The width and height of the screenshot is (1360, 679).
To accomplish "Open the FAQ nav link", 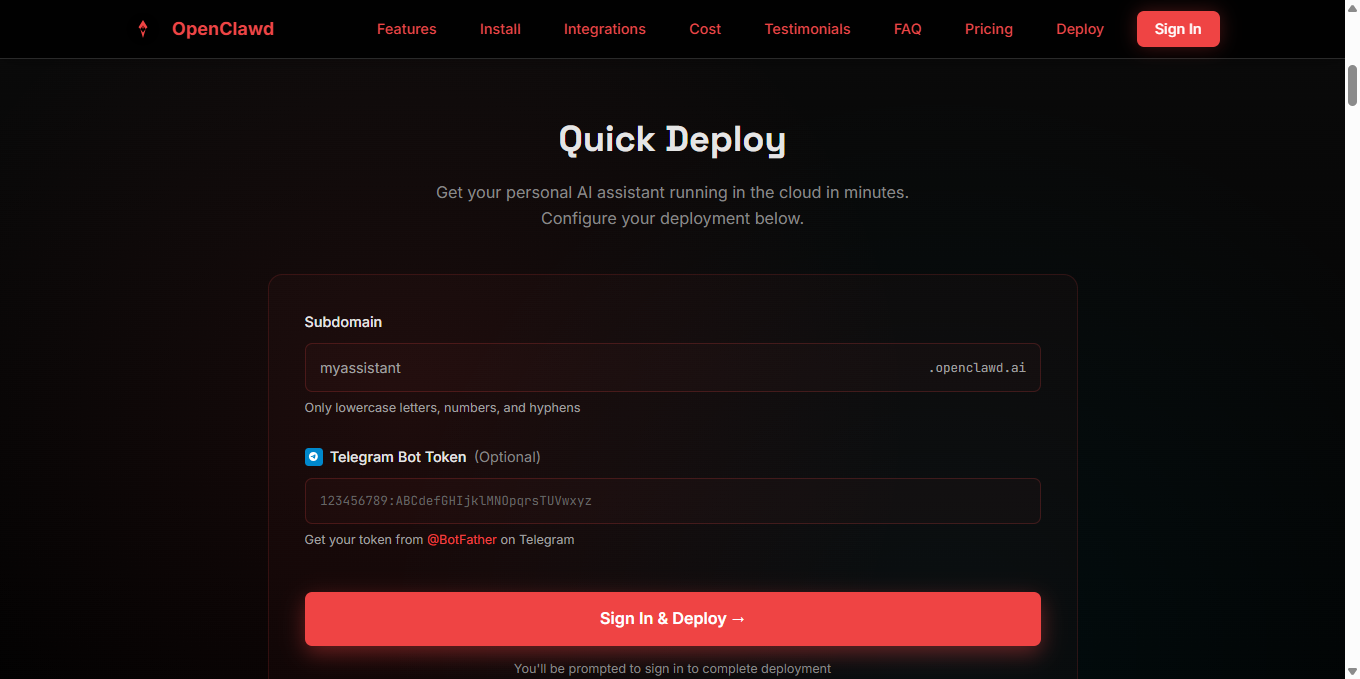I will click(907, 29).
